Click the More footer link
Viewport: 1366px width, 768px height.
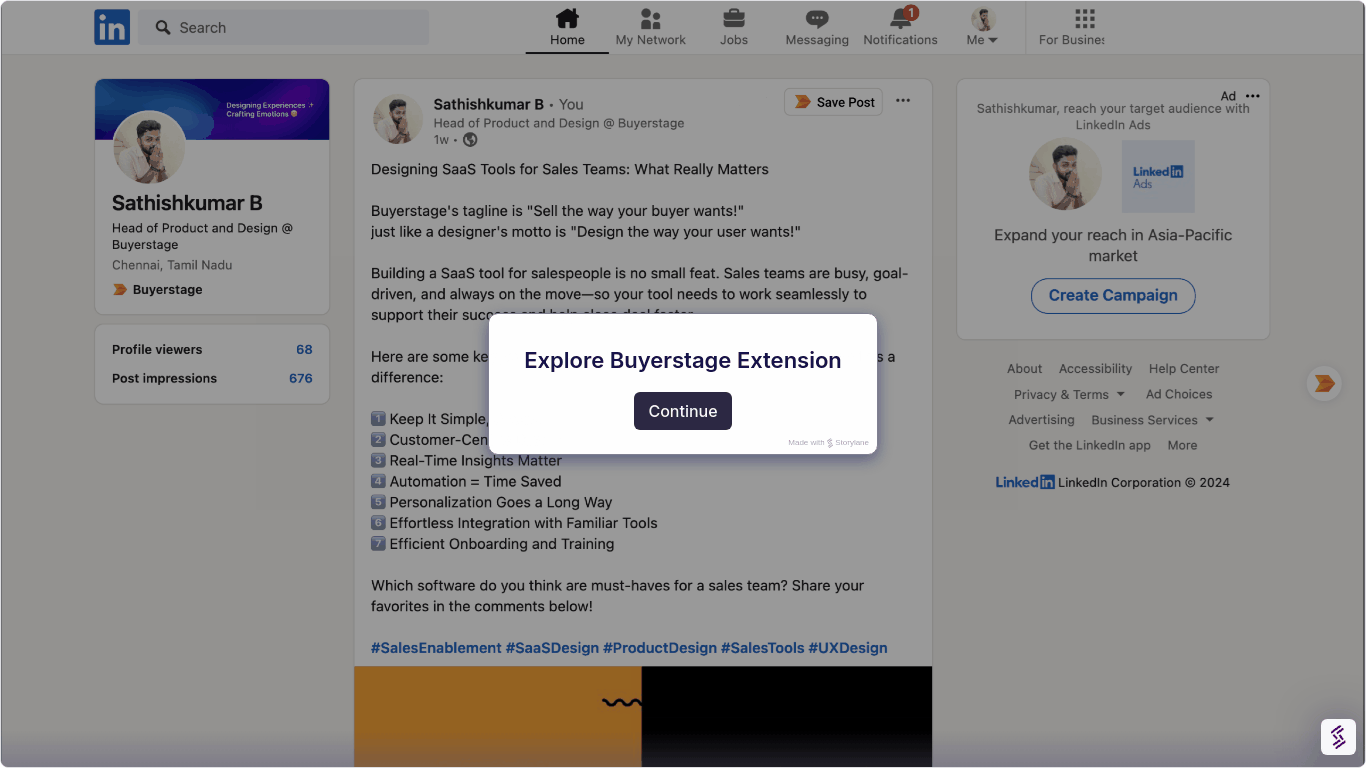pos(1182,445)
